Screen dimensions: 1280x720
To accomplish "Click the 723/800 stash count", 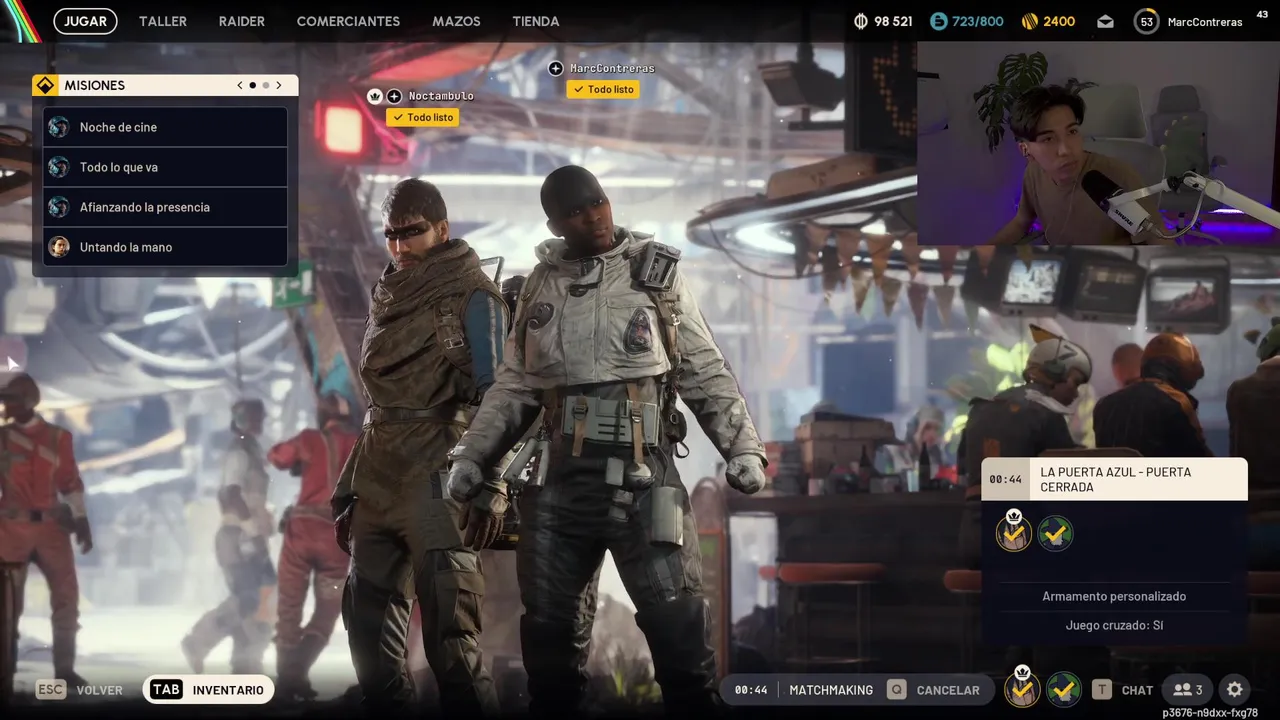I will click(x=977, y=21).
